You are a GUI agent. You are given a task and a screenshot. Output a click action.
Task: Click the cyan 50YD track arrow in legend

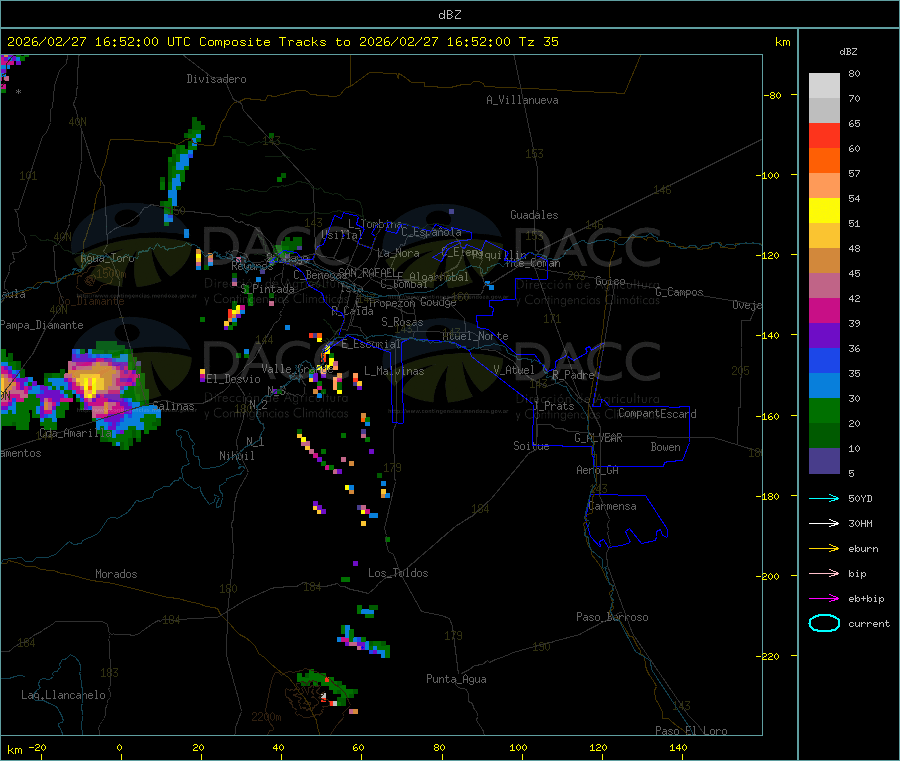point(824,498)
